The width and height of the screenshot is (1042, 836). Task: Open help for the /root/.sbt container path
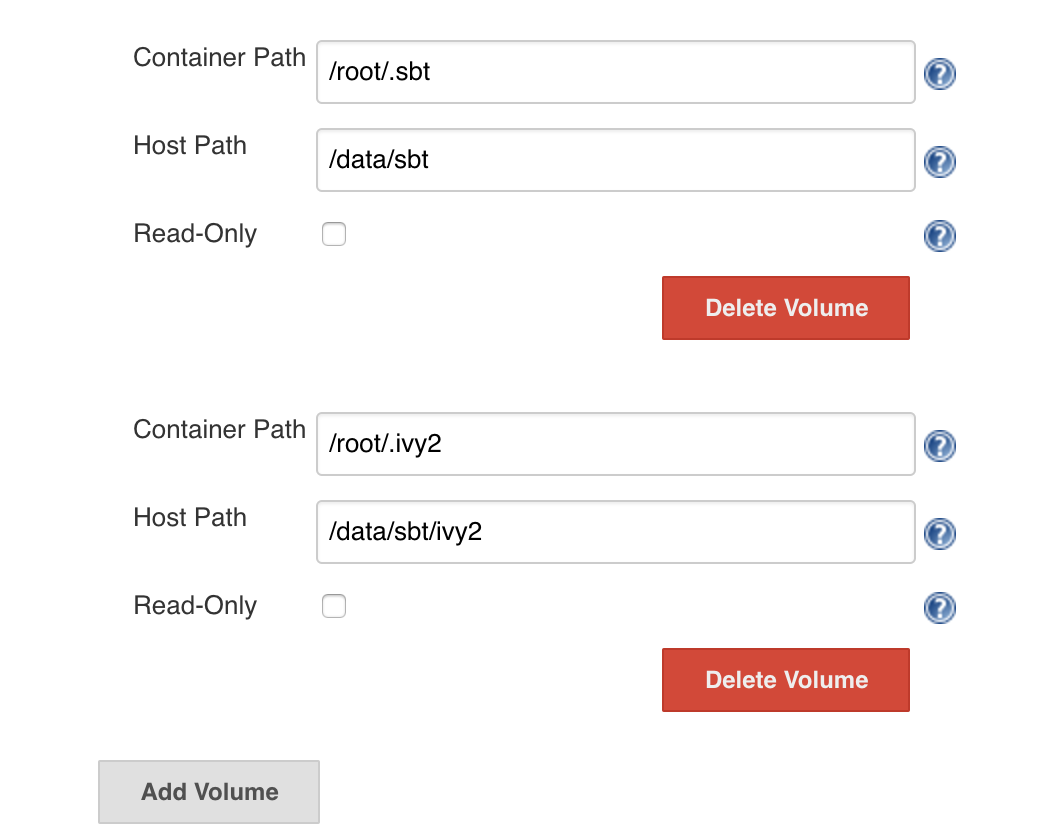point(939,74)
